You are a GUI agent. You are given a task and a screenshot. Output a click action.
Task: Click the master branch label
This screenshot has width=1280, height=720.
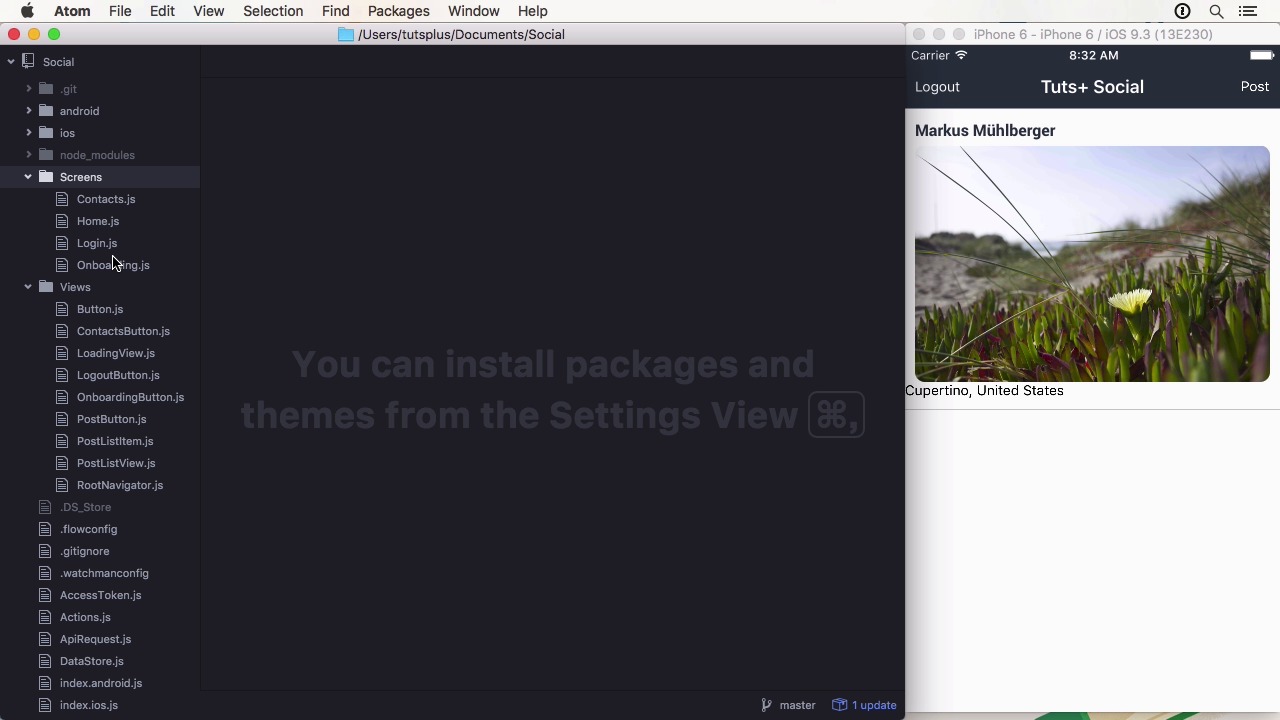coord(797,705)
